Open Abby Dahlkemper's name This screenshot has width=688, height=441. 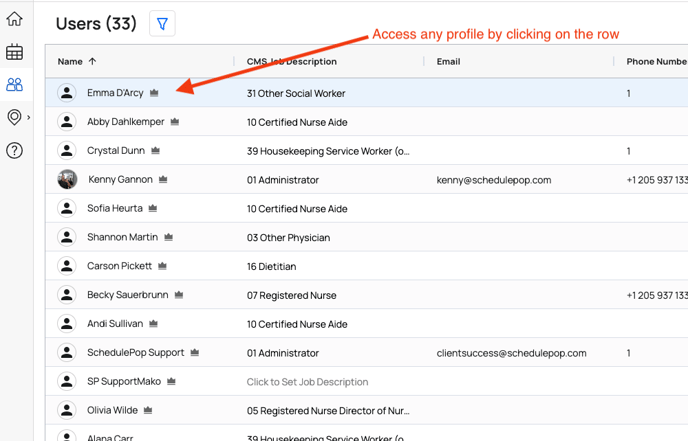click(x=125, y=122)
